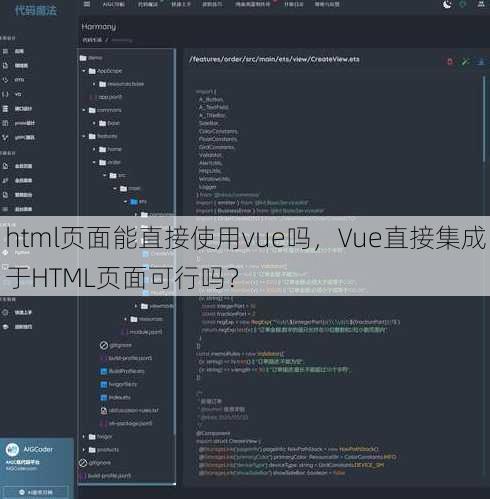490x499 pixels.
Task: Expand the products folder
Action: [84, 450]
